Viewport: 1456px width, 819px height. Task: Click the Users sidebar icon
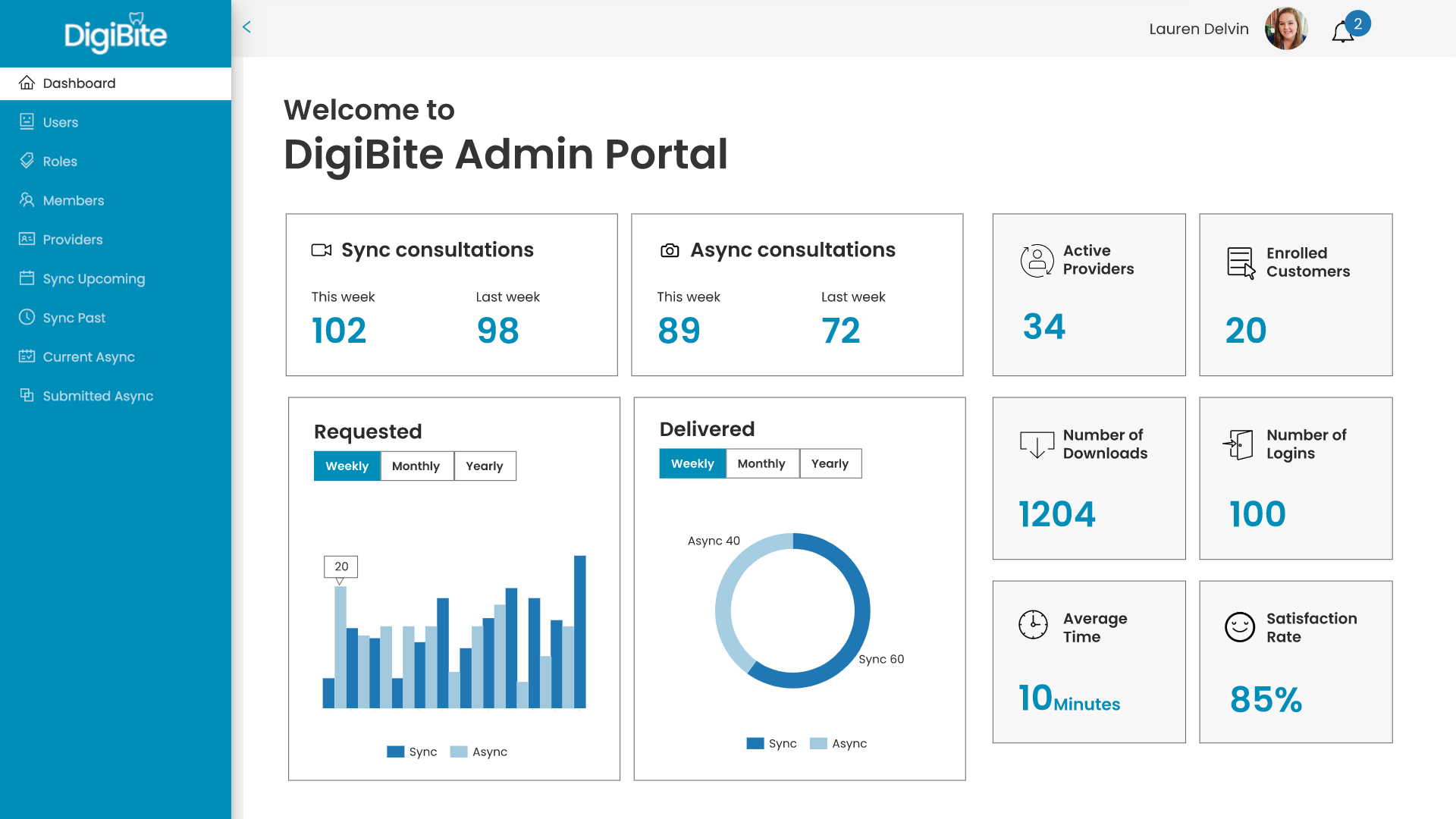27,121
